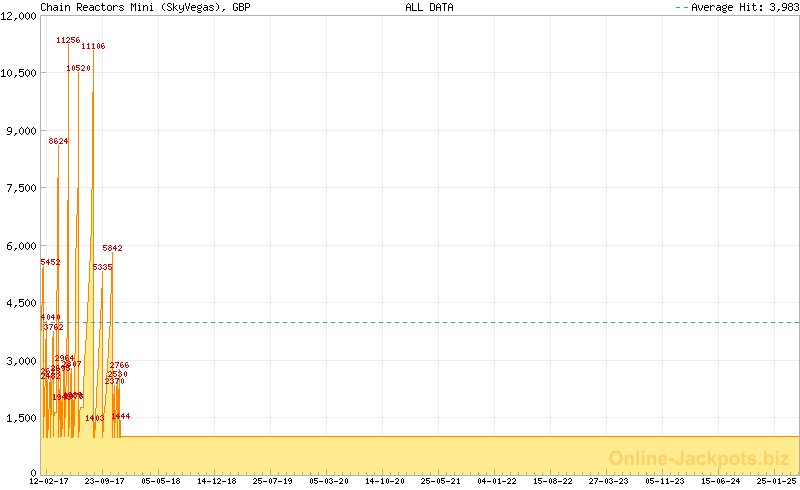Screen dimensions: 800x490
Task: Click the 12-02-17 date on the x-axis
Action: click(x=49, y=481)
